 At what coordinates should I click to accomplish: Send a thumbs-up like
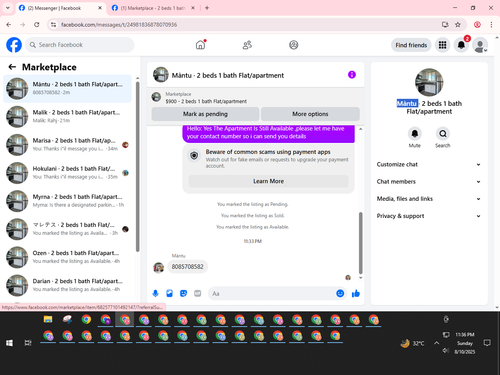pos(356,293)
